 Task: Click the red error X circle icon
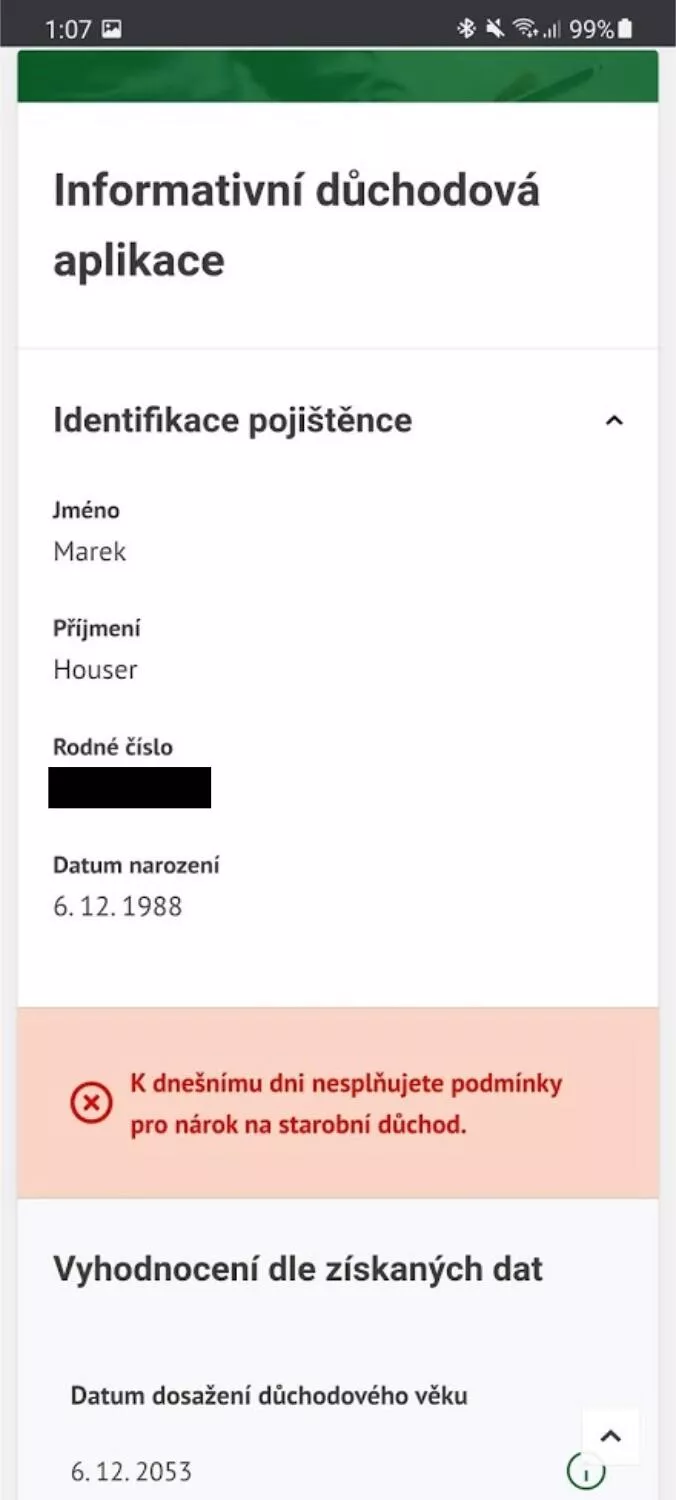coord(91,1104)
